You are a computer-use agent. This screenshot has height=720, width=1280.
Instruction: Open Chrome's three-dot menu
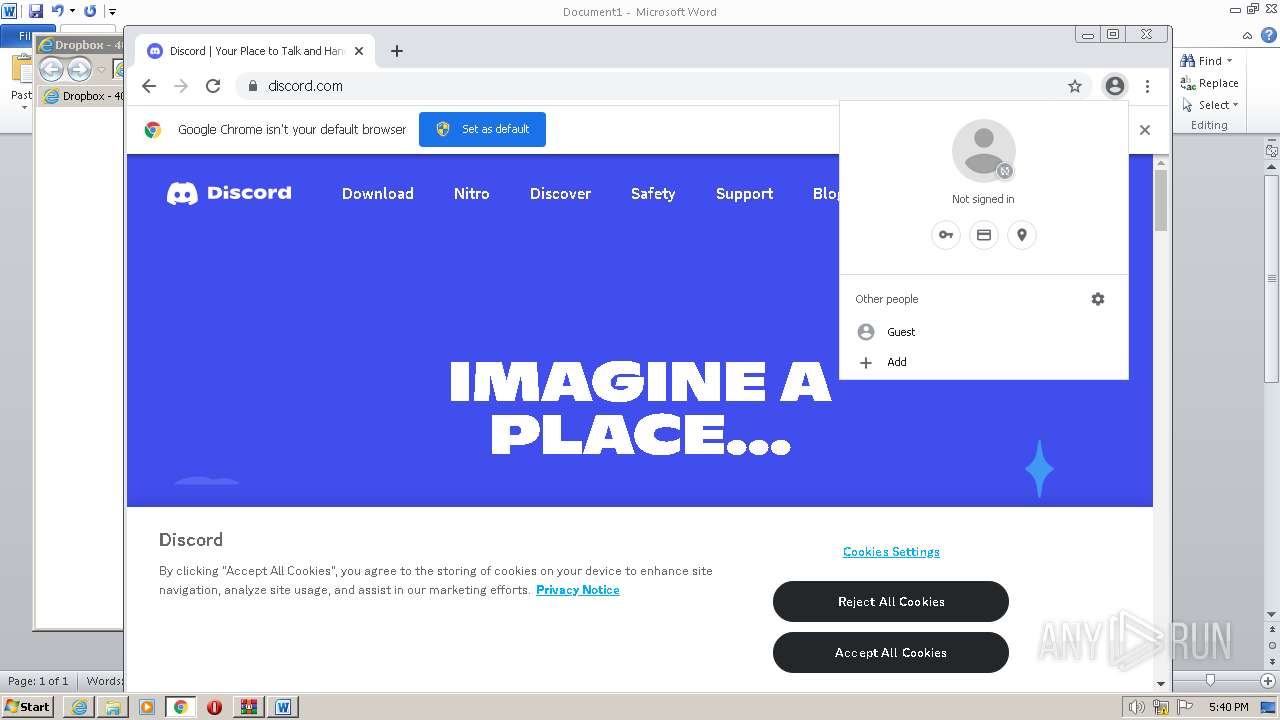click(x=1148, y=86)
